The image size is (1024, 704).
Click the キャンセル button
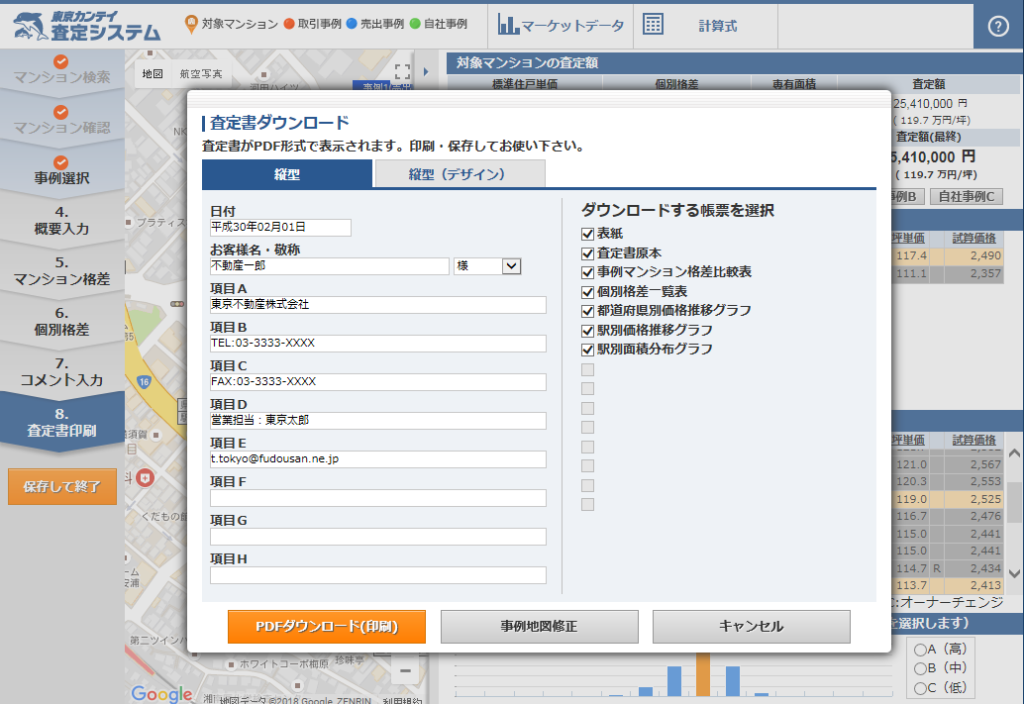751,627
